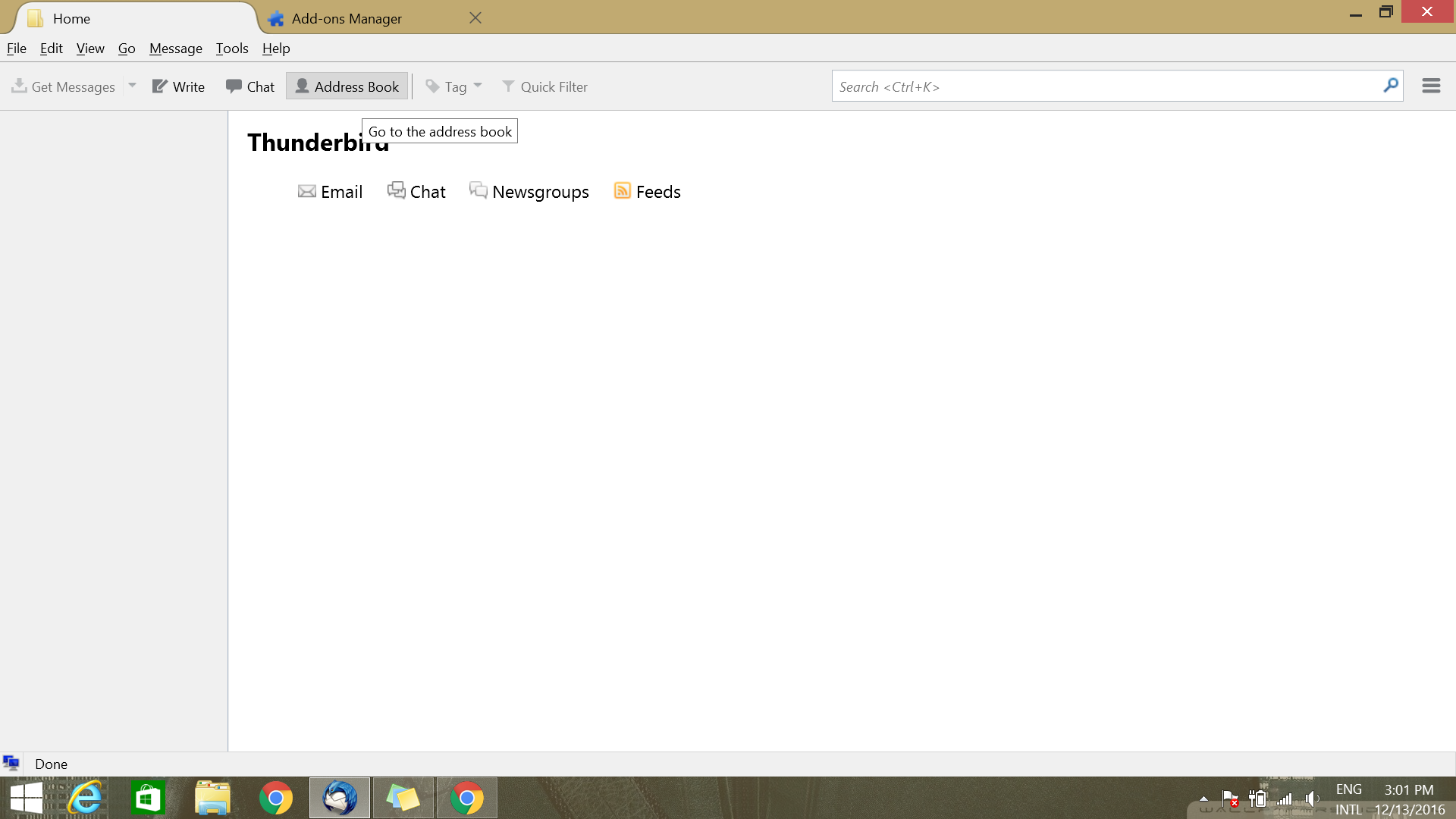Open Windows Store from taskbar
Screen dimensions: 1456x819
click(148, 798)
